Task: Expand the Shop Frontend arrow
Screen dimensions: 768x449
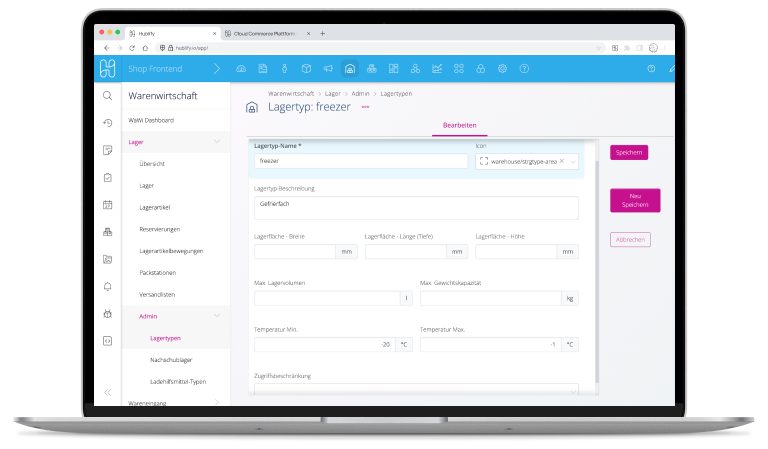Action: pyautogui.click(x=216, y=69)
